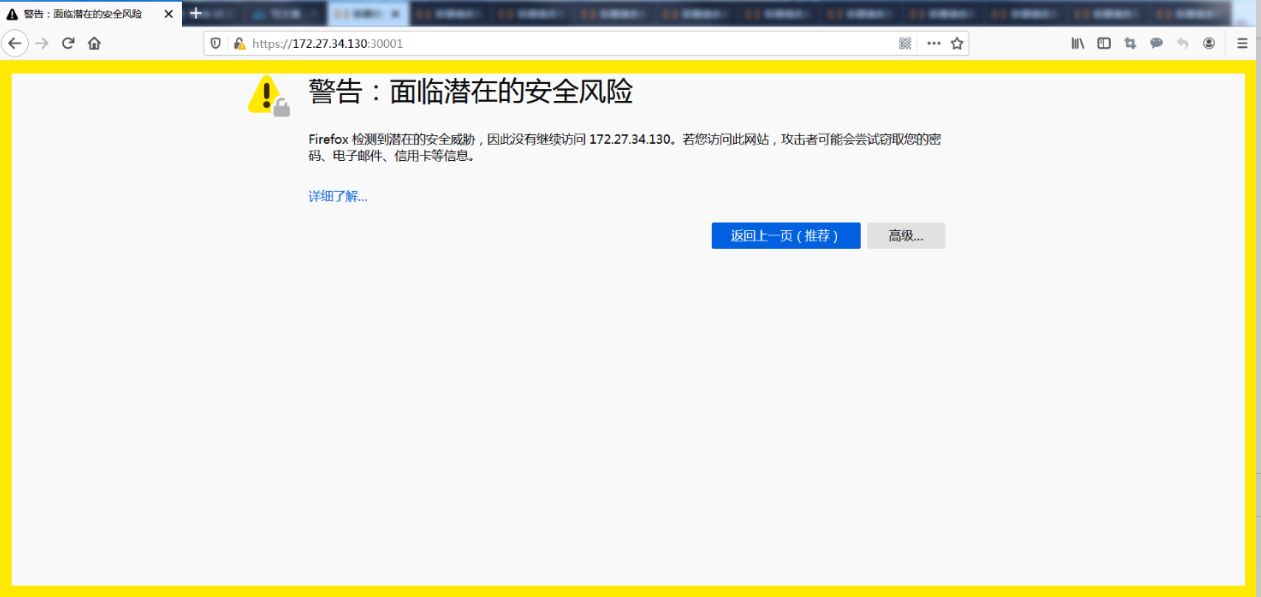Expand the 高级 advanced options

[906, 236]
